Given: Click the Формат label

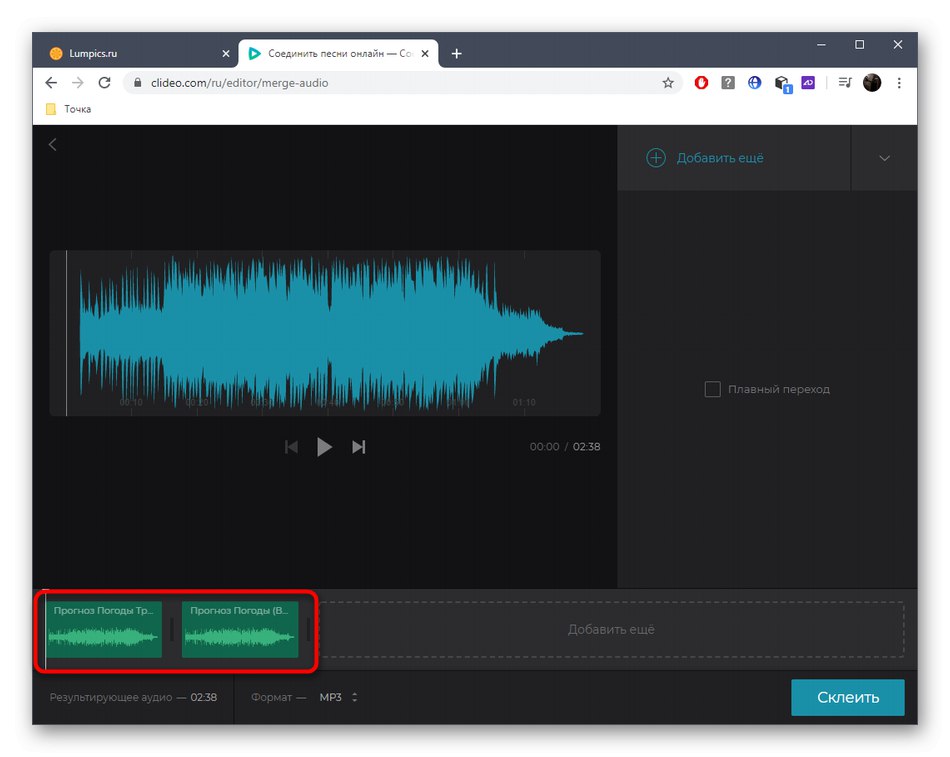Looking at the screenshot, I should [271, 697].
